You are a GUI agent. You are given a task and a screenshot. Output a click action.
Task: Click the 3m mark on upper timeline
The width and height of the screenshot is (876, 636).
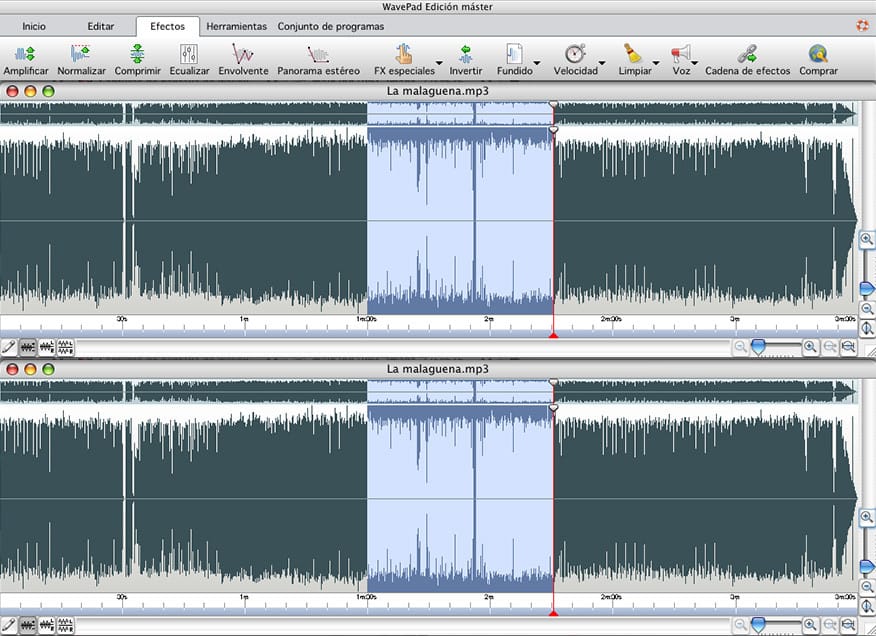735,319
